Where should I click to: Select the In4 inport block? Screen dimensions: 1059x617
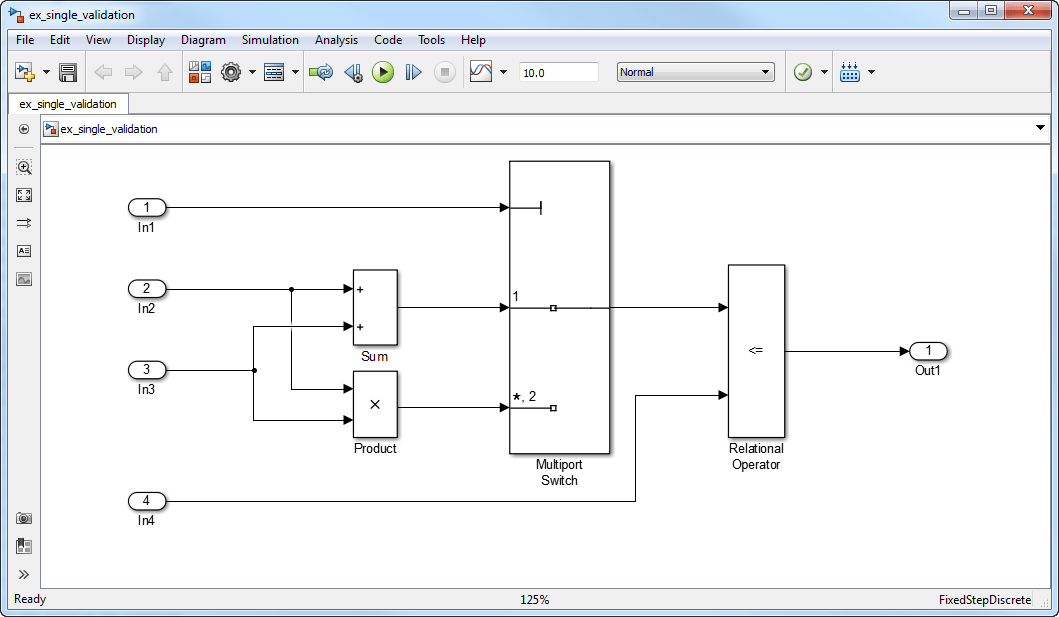point(147,501)
